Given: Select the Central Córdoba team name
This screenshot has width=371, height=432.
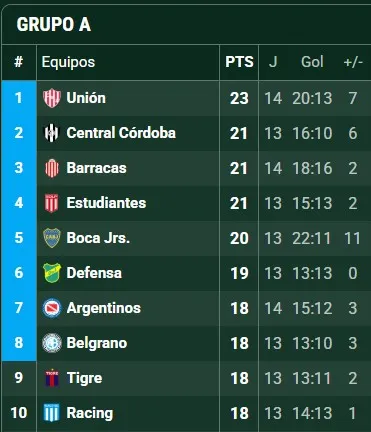Looking at the screenshot, I should [121, 133].
